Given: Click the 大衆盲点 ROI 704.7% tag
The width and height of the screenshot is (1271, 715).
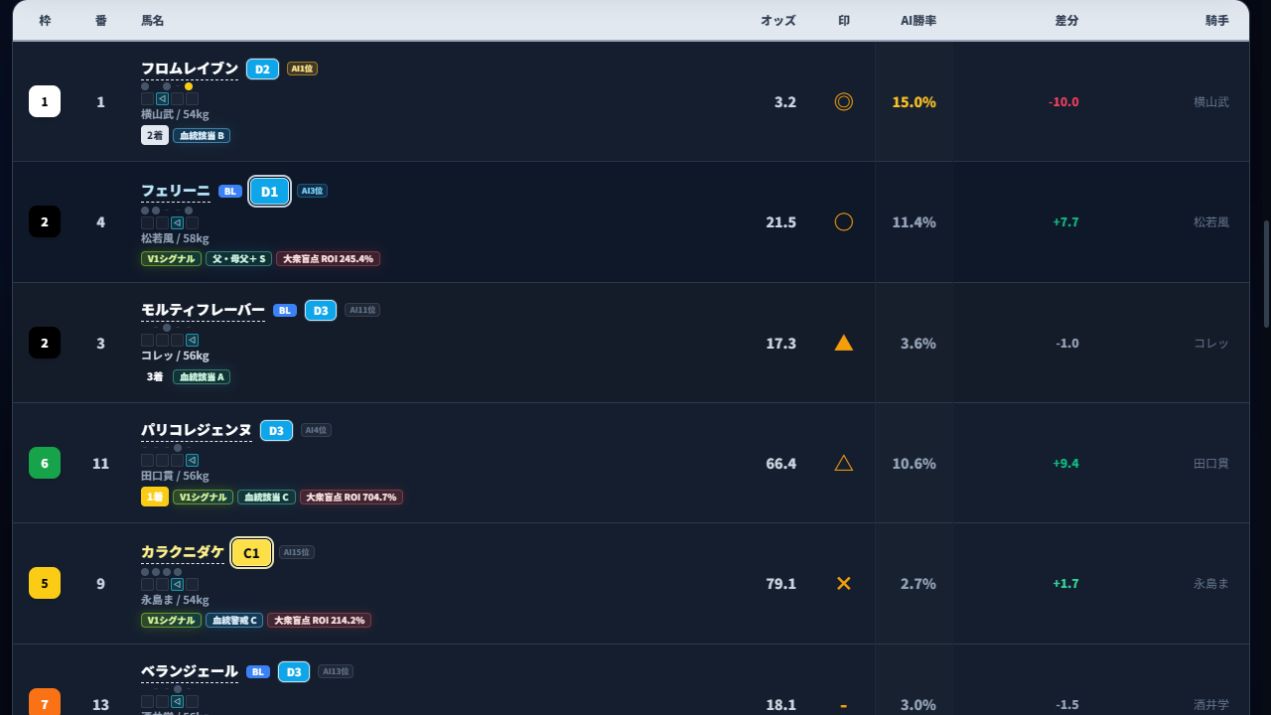Looking at the screenshot, I should (351, 497).
